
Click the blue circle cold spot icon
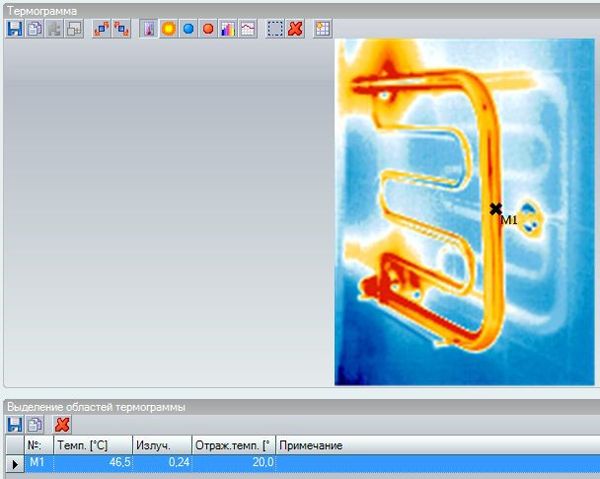[x=188, y=29]
